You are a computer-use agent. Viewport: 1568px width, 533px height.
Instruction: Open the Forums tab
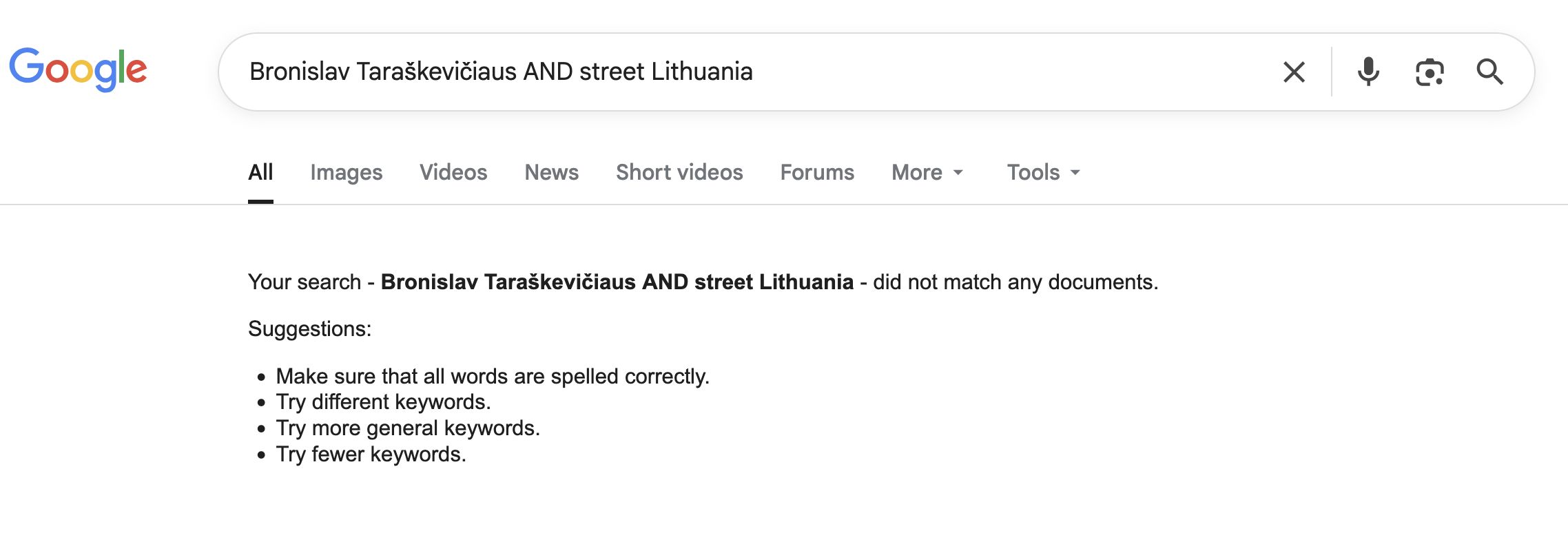click(x=817, y=172)
